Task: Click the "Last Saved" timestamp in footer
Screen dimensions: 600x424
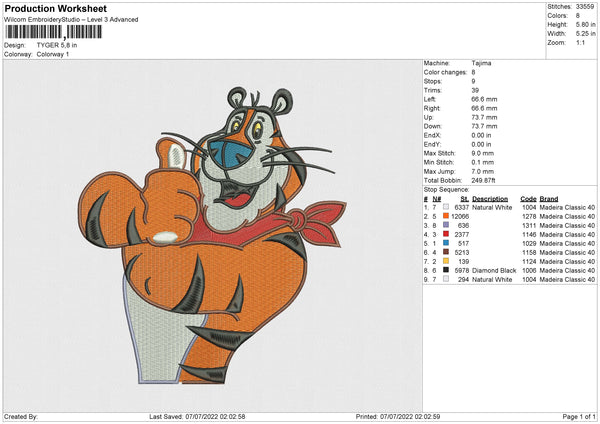Action: coord(197,416)
